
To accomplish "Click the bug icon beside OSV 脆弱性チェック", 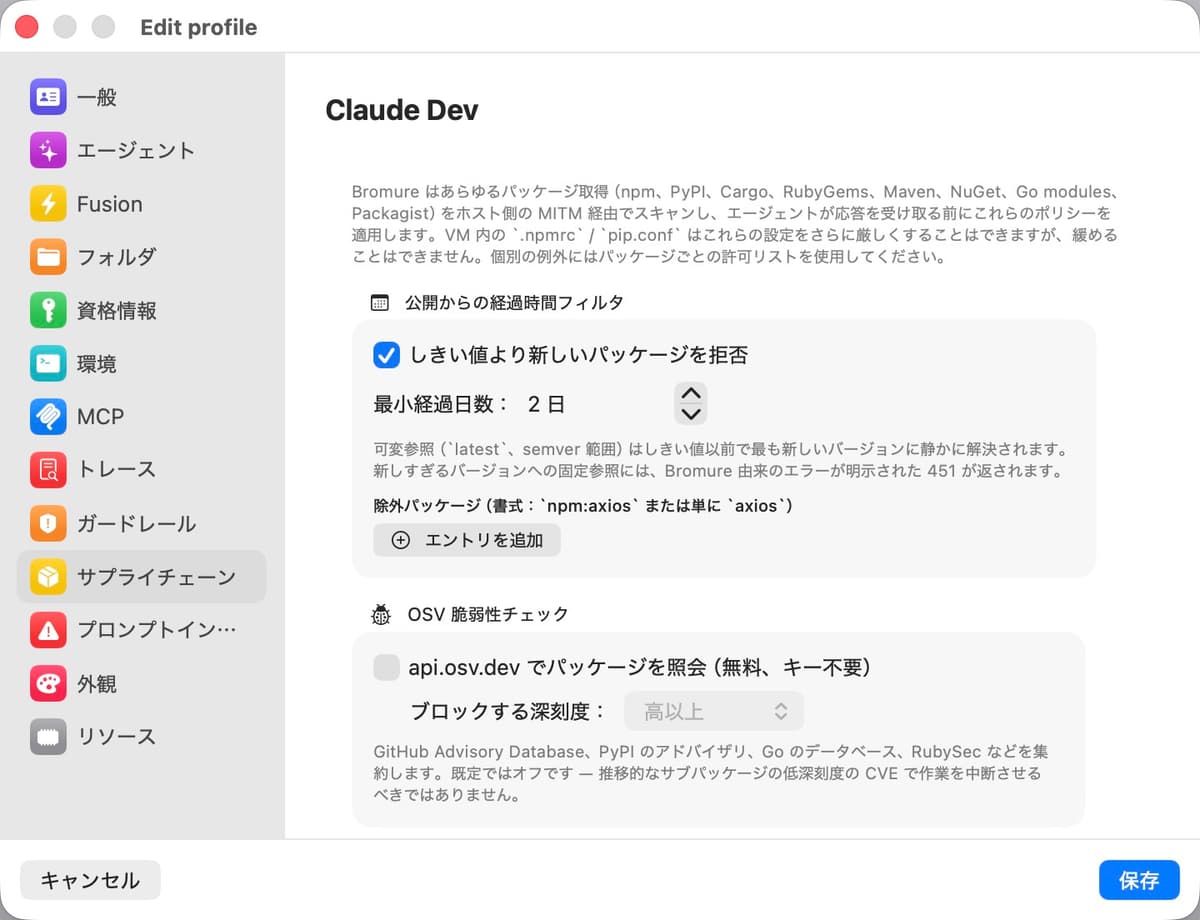I will [381, 614].
